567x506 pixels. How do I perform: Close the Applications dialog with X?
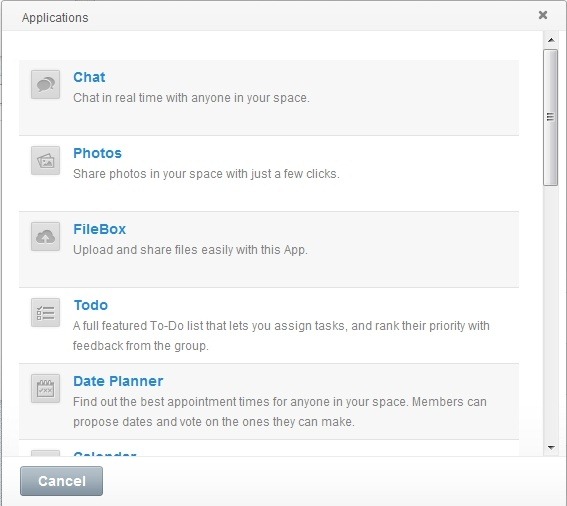coord(543,15)
